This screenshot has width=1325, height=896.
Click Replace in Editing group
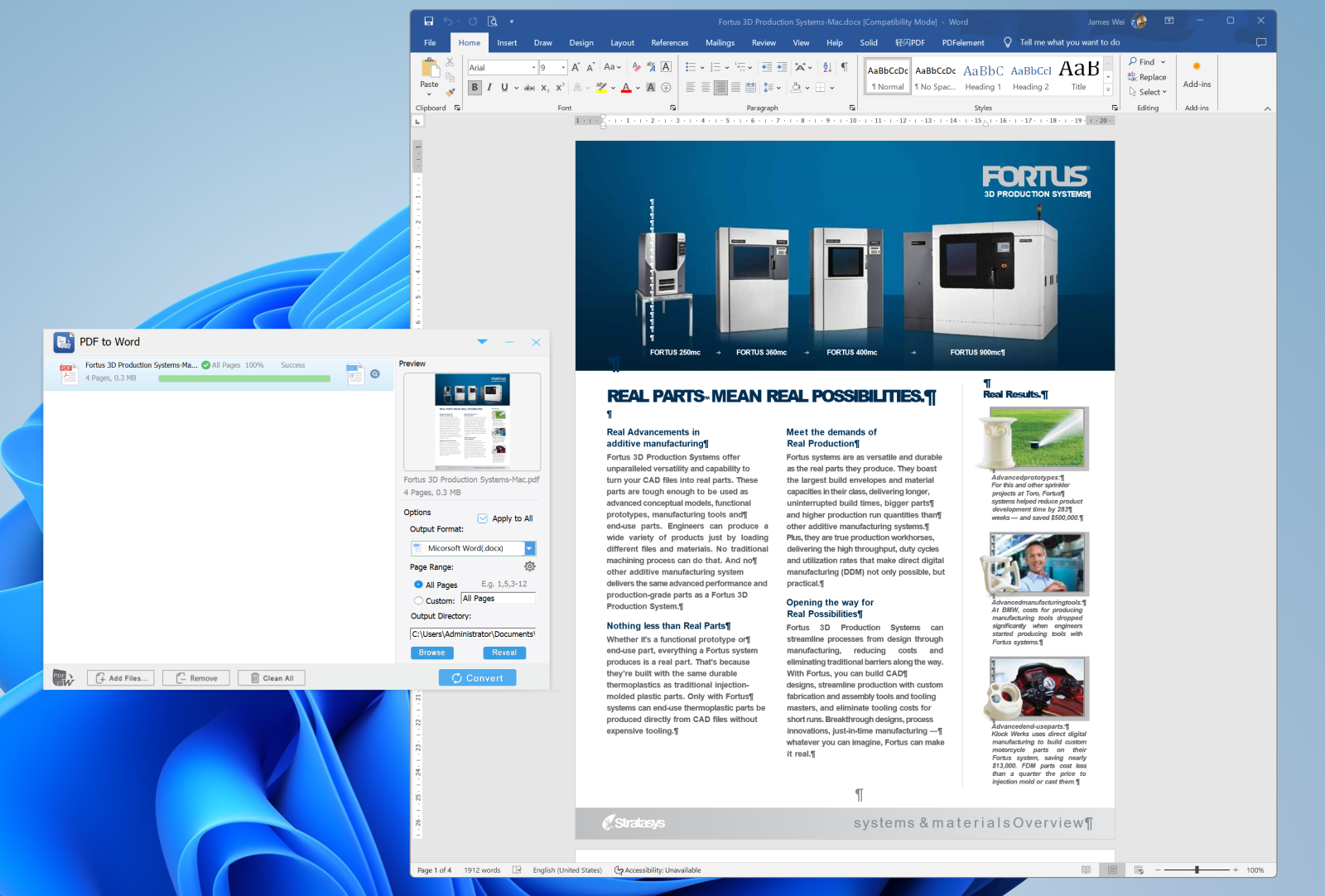click(1147, 77)
